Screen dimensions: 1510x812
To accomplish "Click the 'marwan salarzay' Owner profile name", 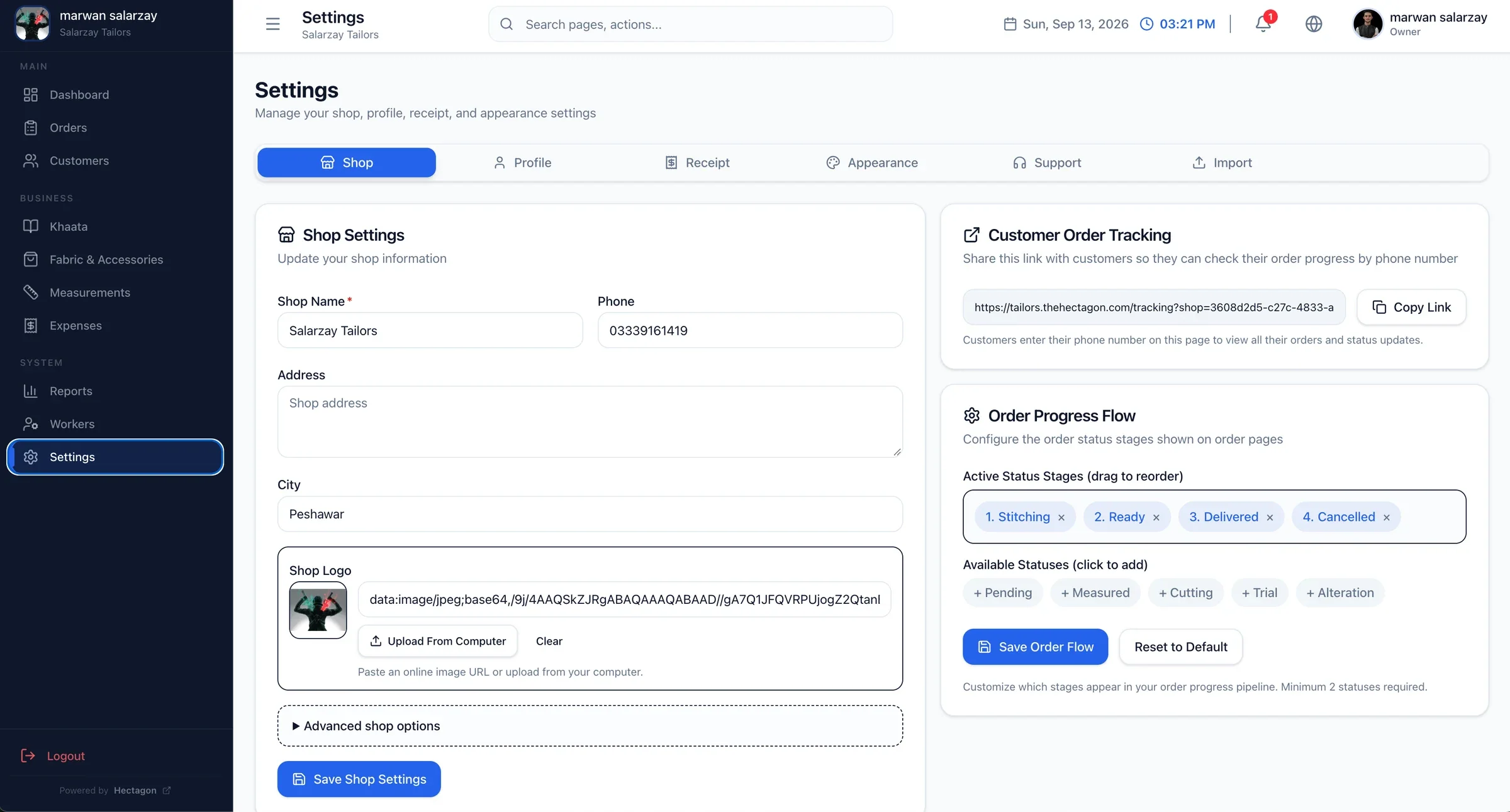I will tap(1438, 18).
